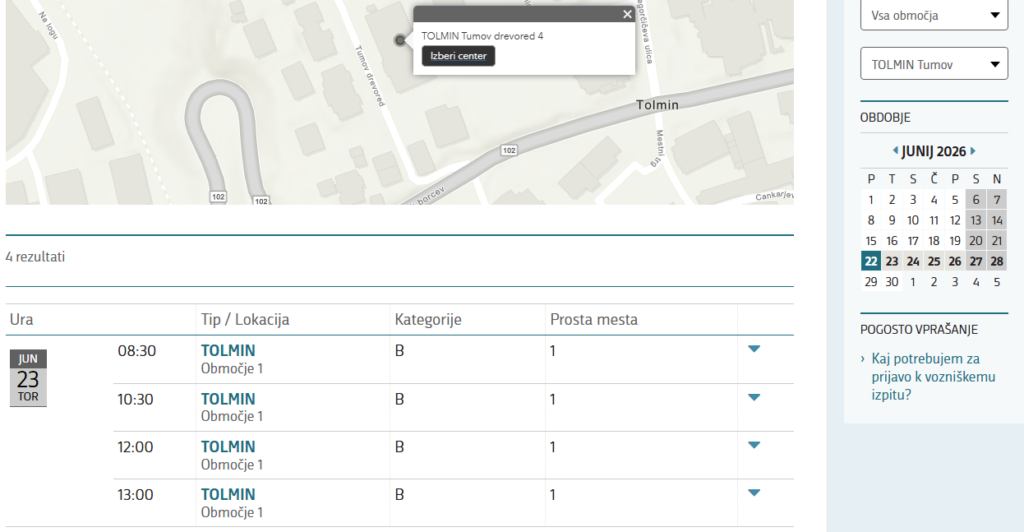Open the TOLMIN Tumov dropdown
This screenshot has height=532, width=1024.
934,65
